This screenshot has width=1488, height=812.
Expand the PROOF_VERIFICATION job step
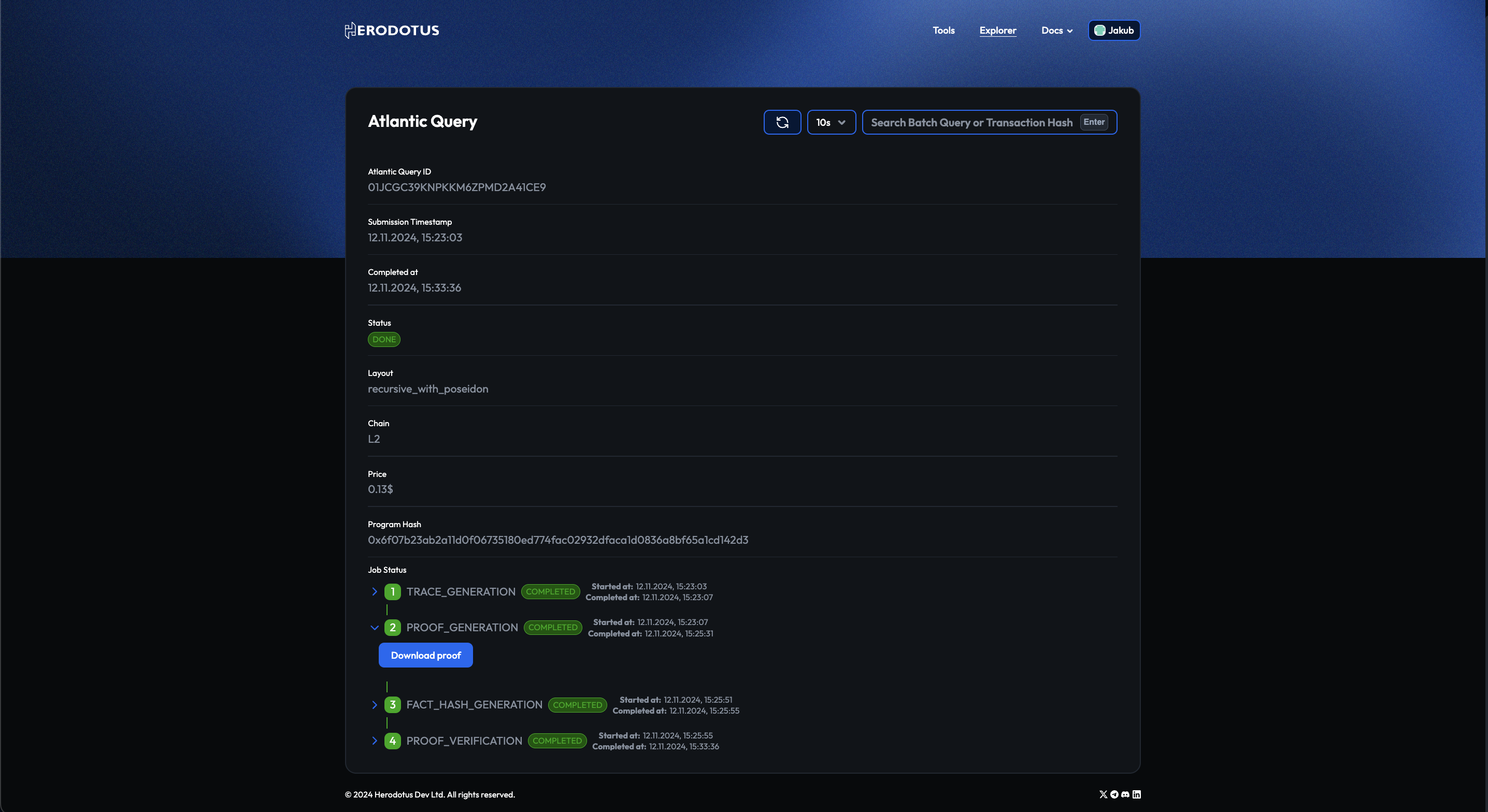374,741
